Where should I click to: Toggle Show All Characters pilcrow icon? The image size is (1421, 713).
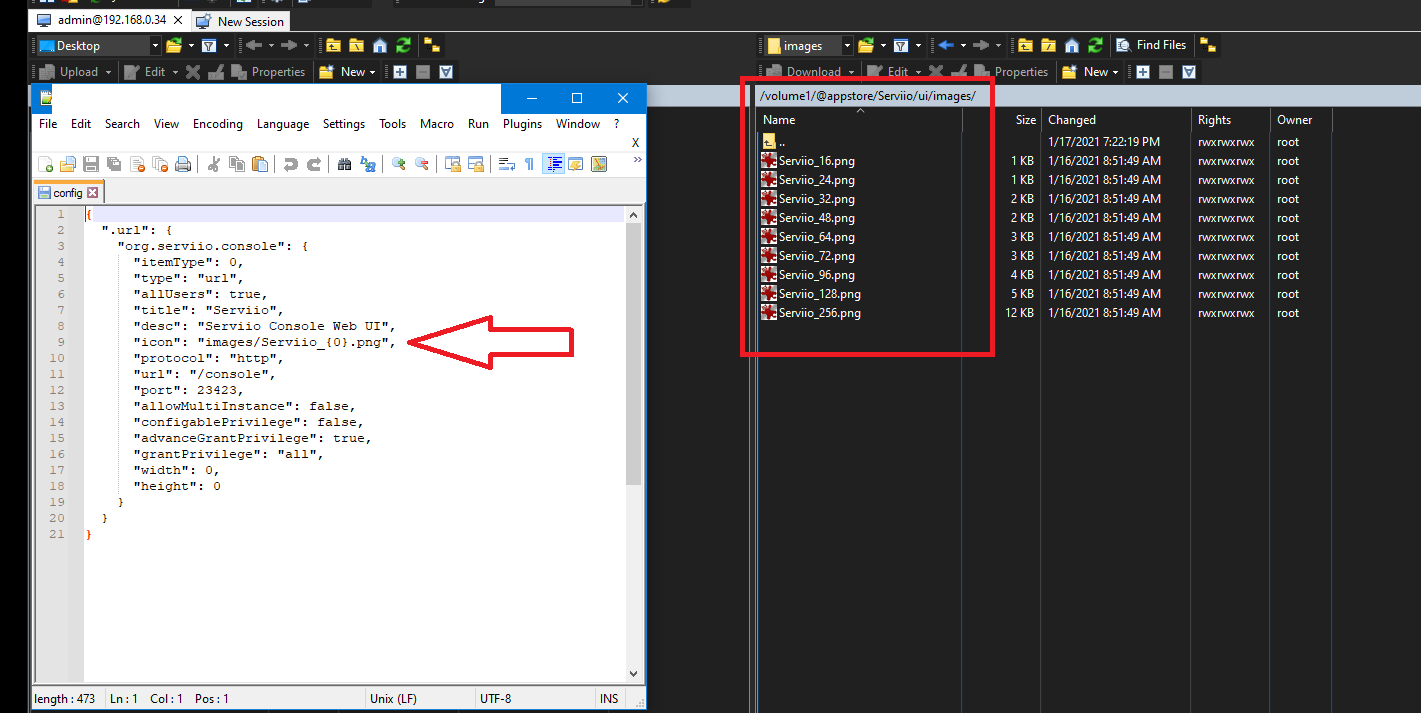(x=528, y=163)
